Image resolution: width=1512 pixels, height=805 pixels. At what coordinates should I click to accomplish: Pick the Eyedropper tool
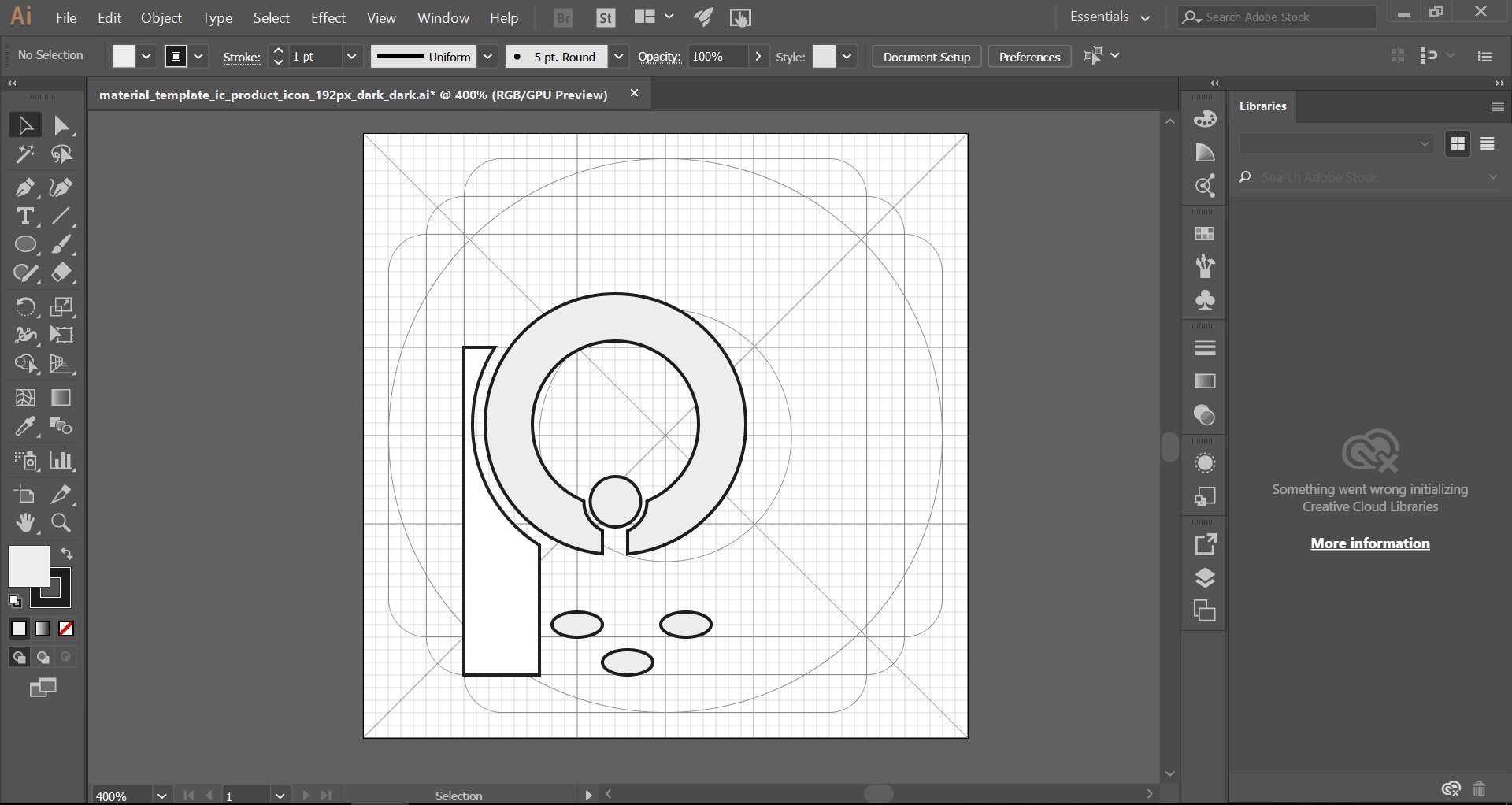24,427
